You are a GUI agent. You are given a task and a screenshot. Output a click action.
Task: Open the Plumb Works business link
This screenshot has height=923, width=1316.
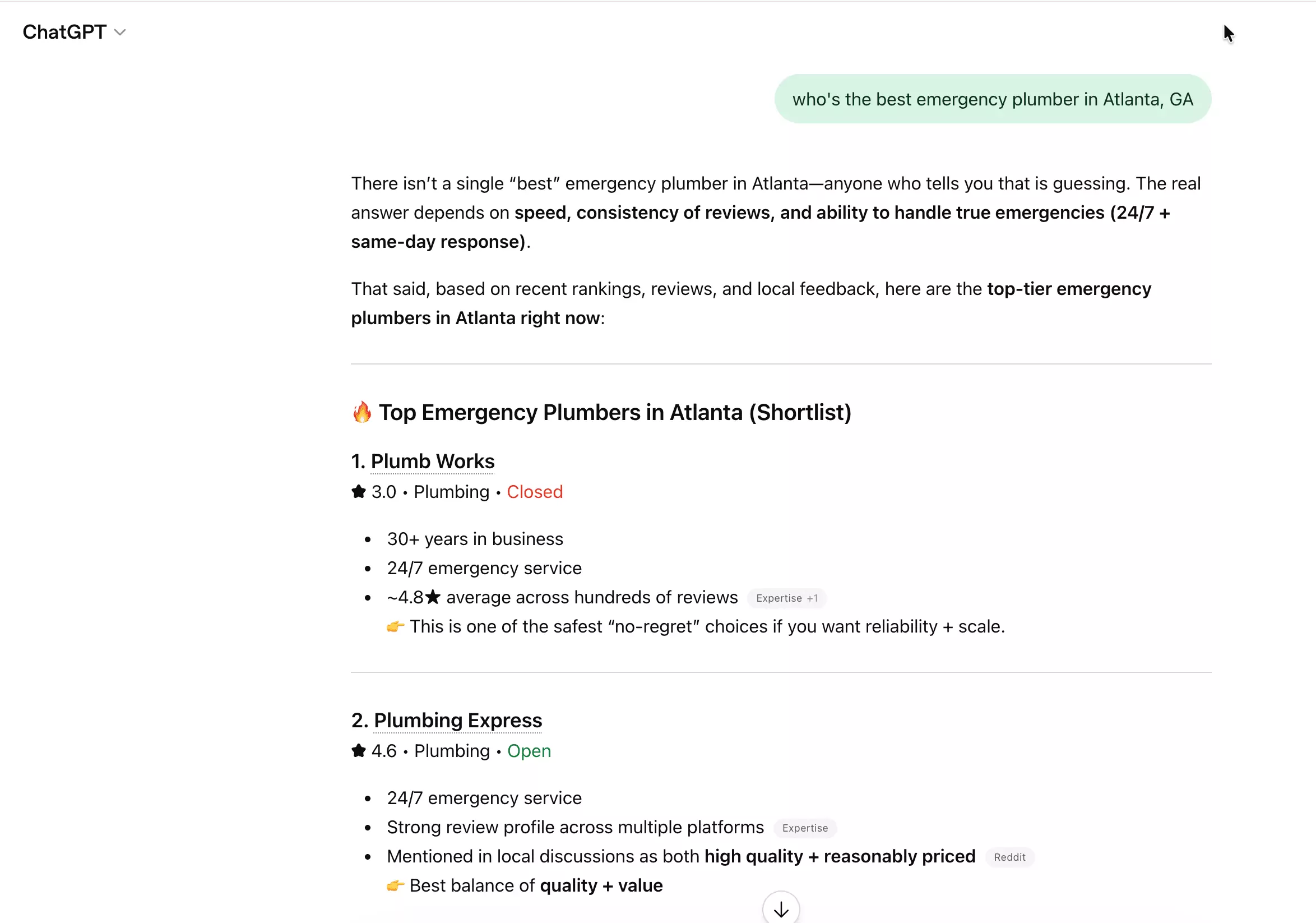click(432, 461)
